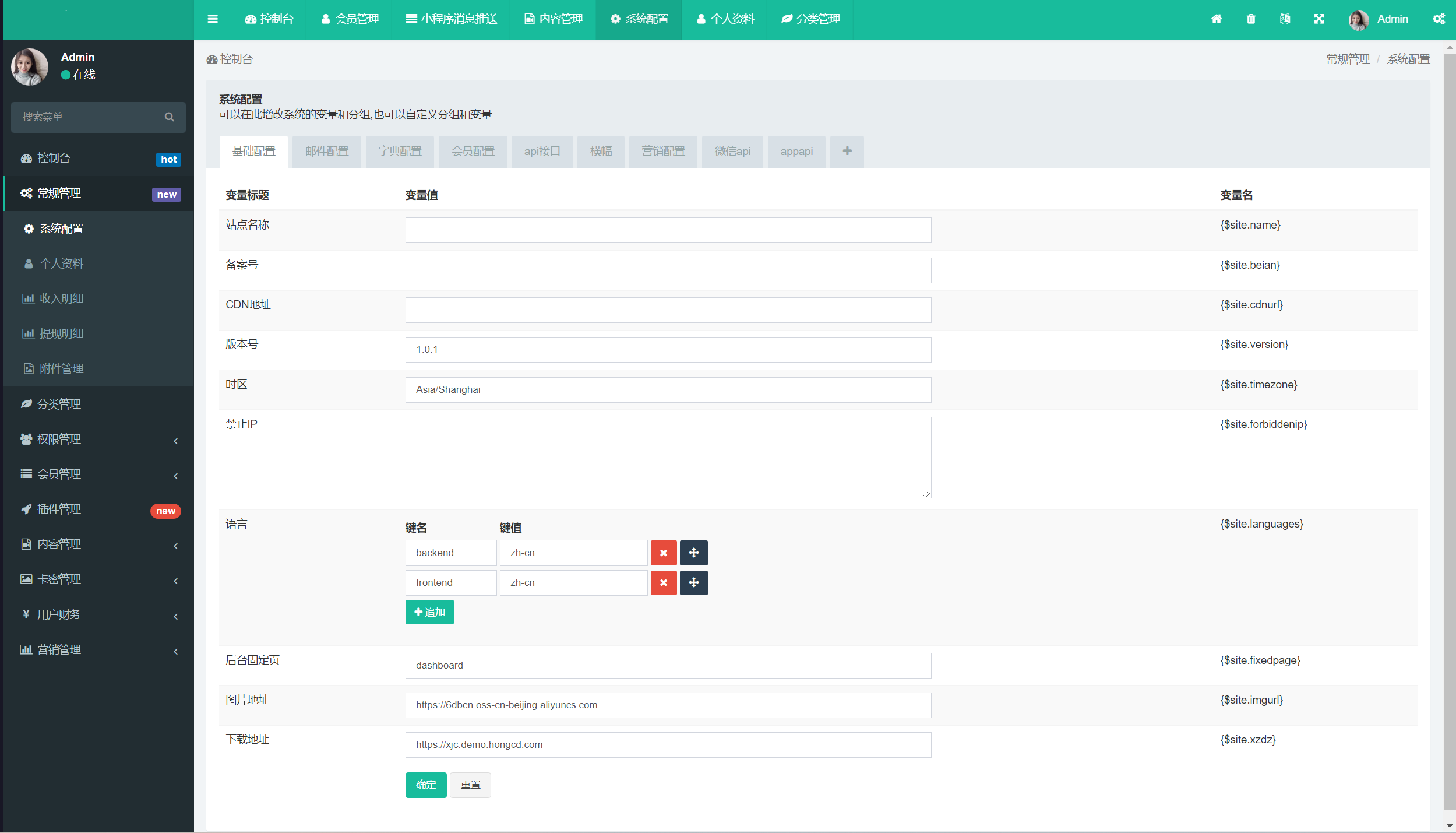1456x833 pixels.
Task: Click search magnifier in menu search
Action: (170, 117)
